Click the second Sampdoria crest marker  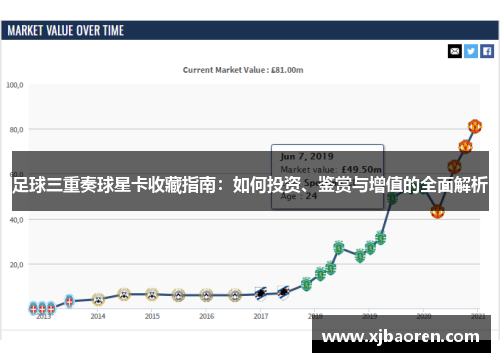[283, 293]
